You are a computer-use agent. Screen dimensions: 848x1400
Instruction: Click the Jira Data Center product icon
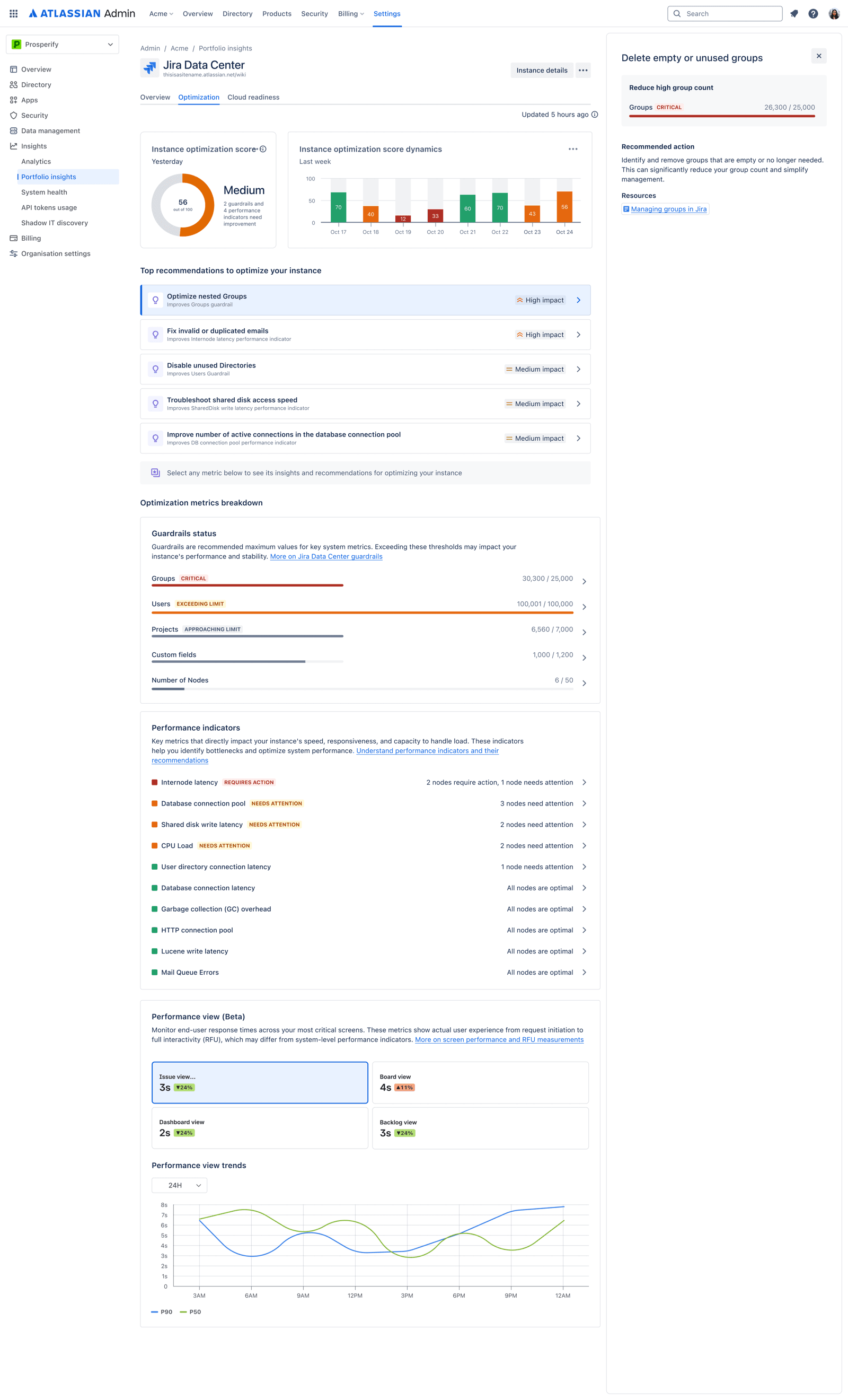tap(150, 68)
